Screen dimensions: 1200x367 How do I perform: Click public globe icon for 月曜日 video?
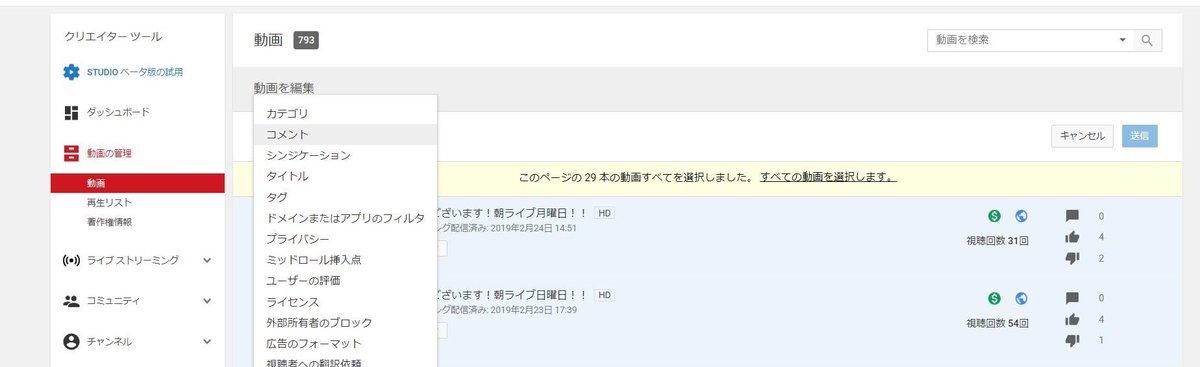click(1021, 215)
